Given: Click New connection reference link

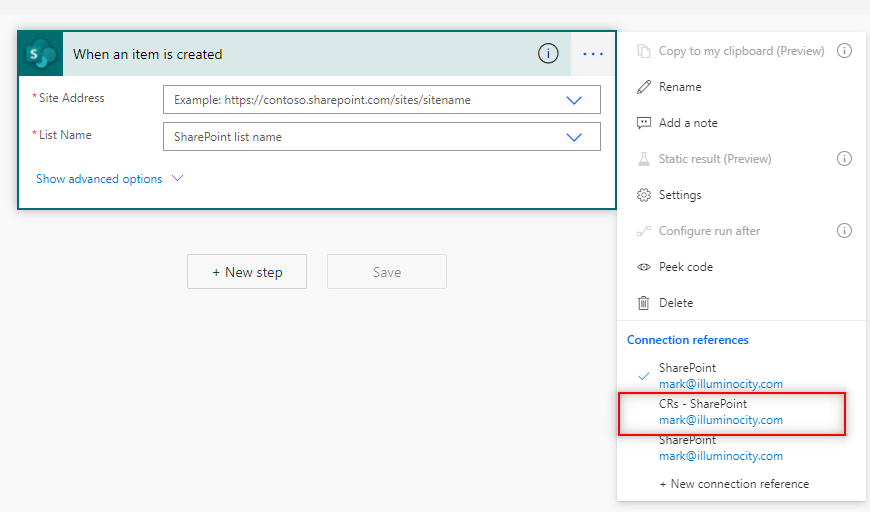Looking at the screenshot, I should coord(734,484).
